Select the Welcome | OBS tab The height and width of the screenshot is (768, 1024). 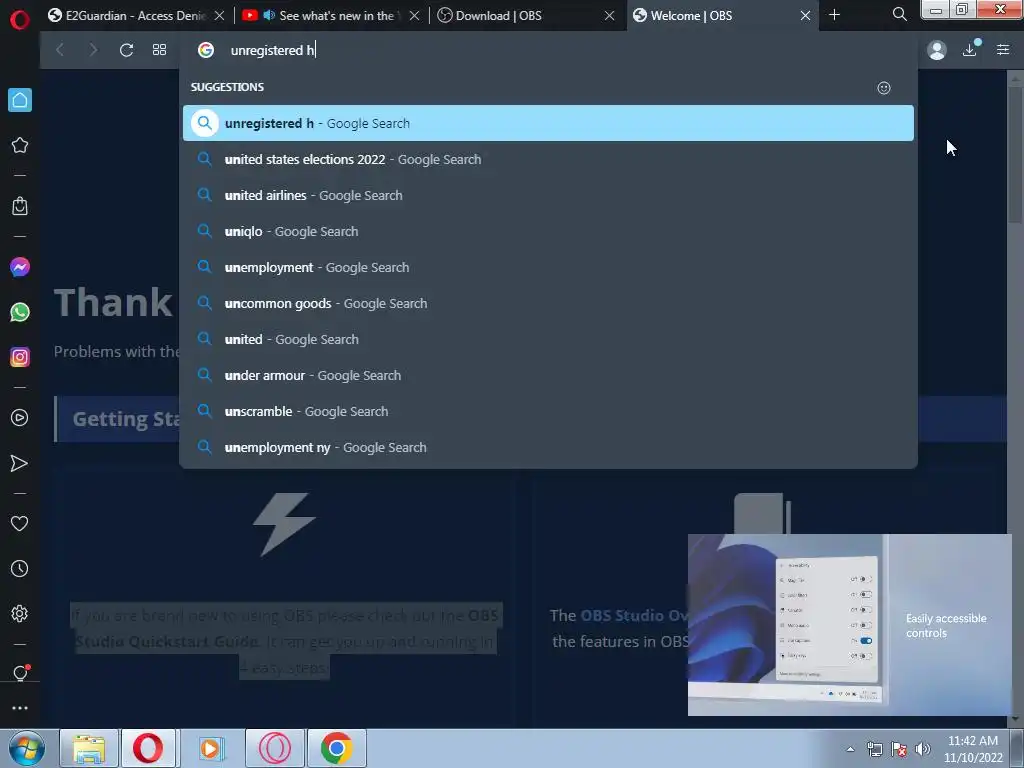click(x=722, y=16)
